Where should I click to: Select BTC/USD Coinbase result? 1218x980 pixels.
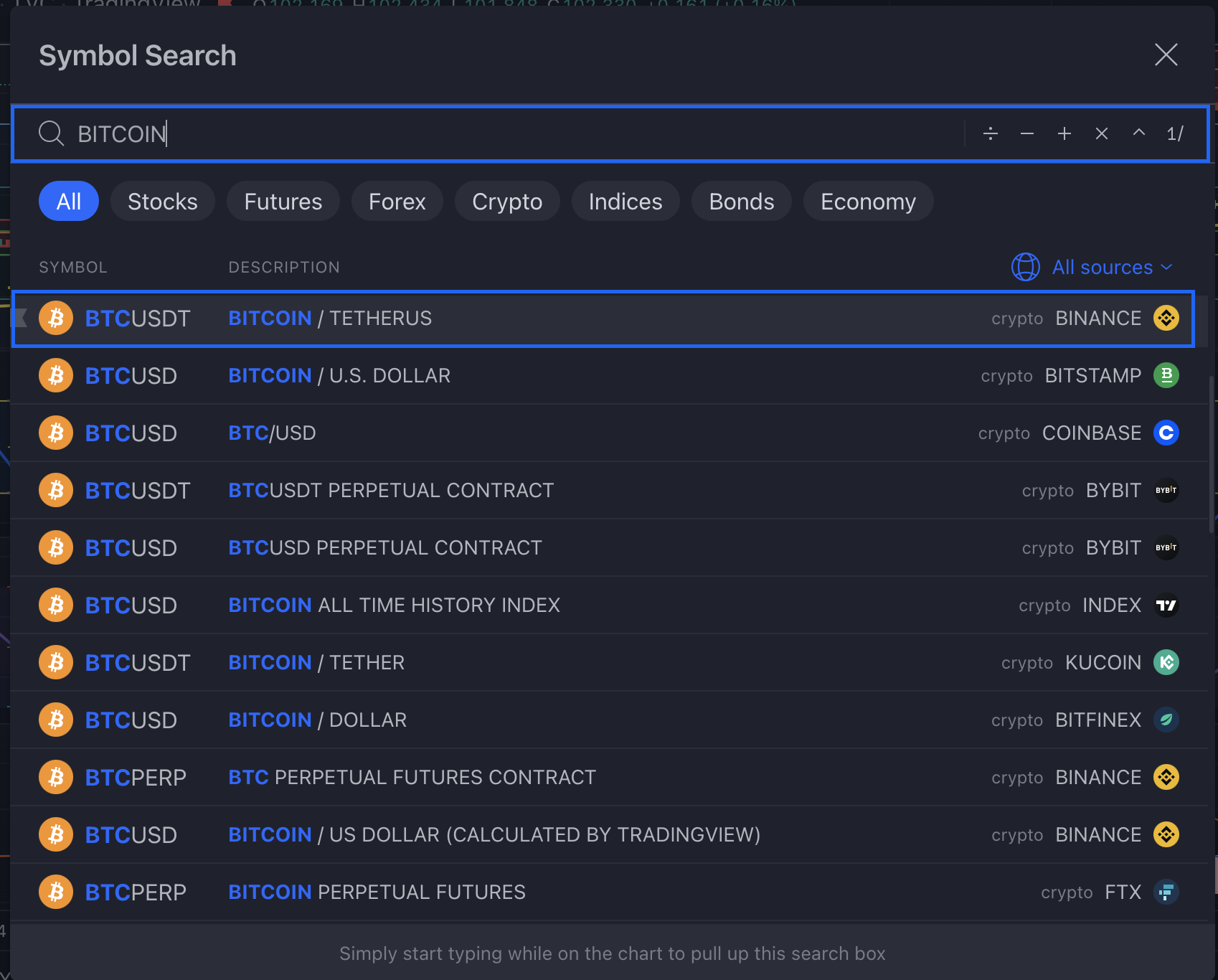(610, 433)
